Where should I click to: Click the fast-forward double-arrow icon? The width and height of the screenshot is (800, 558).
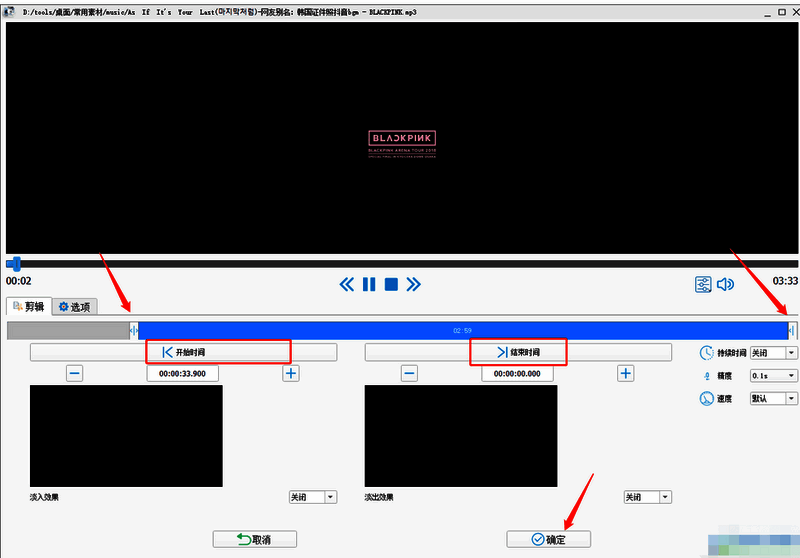413,285
